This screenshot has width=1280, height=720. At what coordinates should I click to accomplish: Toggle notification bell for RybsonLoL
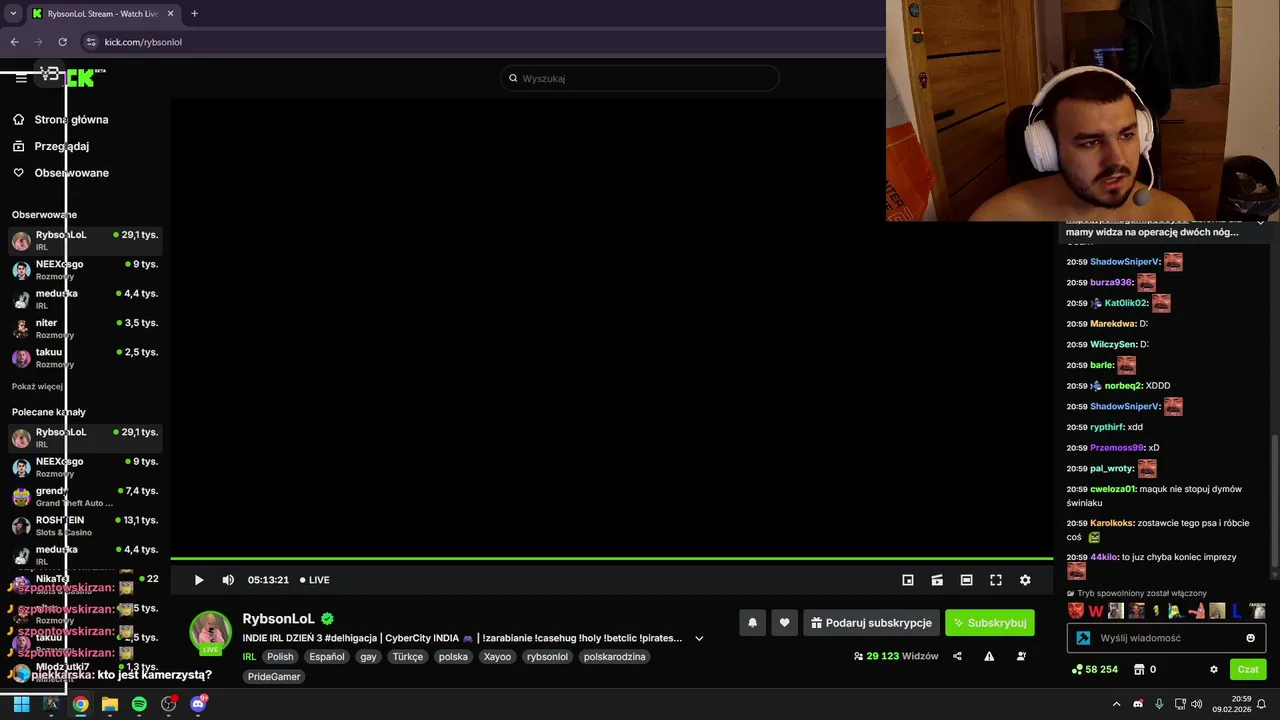(x=753, y=623)
